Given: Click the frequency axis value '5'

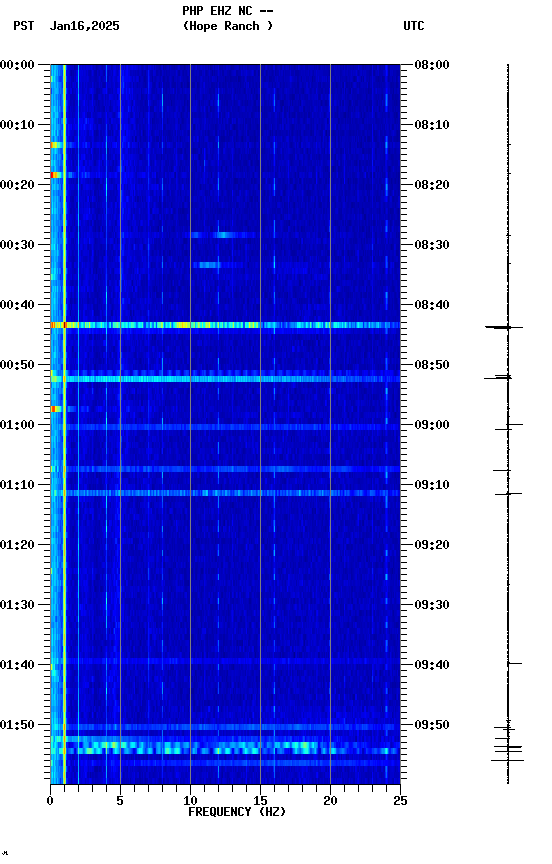Looking at the screenshot, I should 120,801.
